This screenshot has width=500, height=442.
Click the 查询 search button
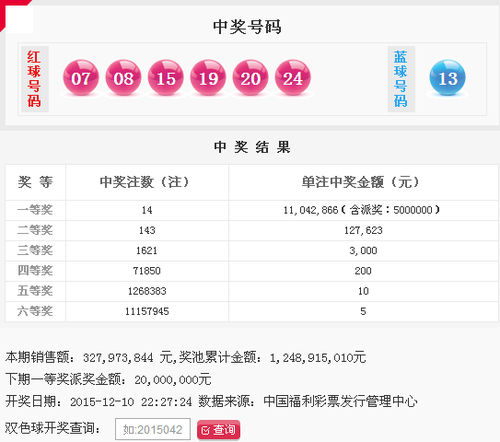[x=218, y=430]
